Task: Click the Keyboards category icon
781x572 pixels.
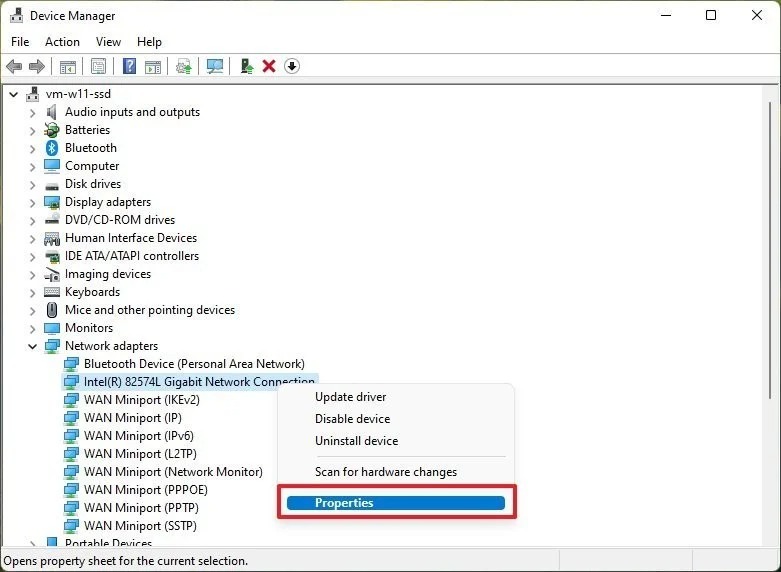Action: pyautogui.click(x=52, y=292)
